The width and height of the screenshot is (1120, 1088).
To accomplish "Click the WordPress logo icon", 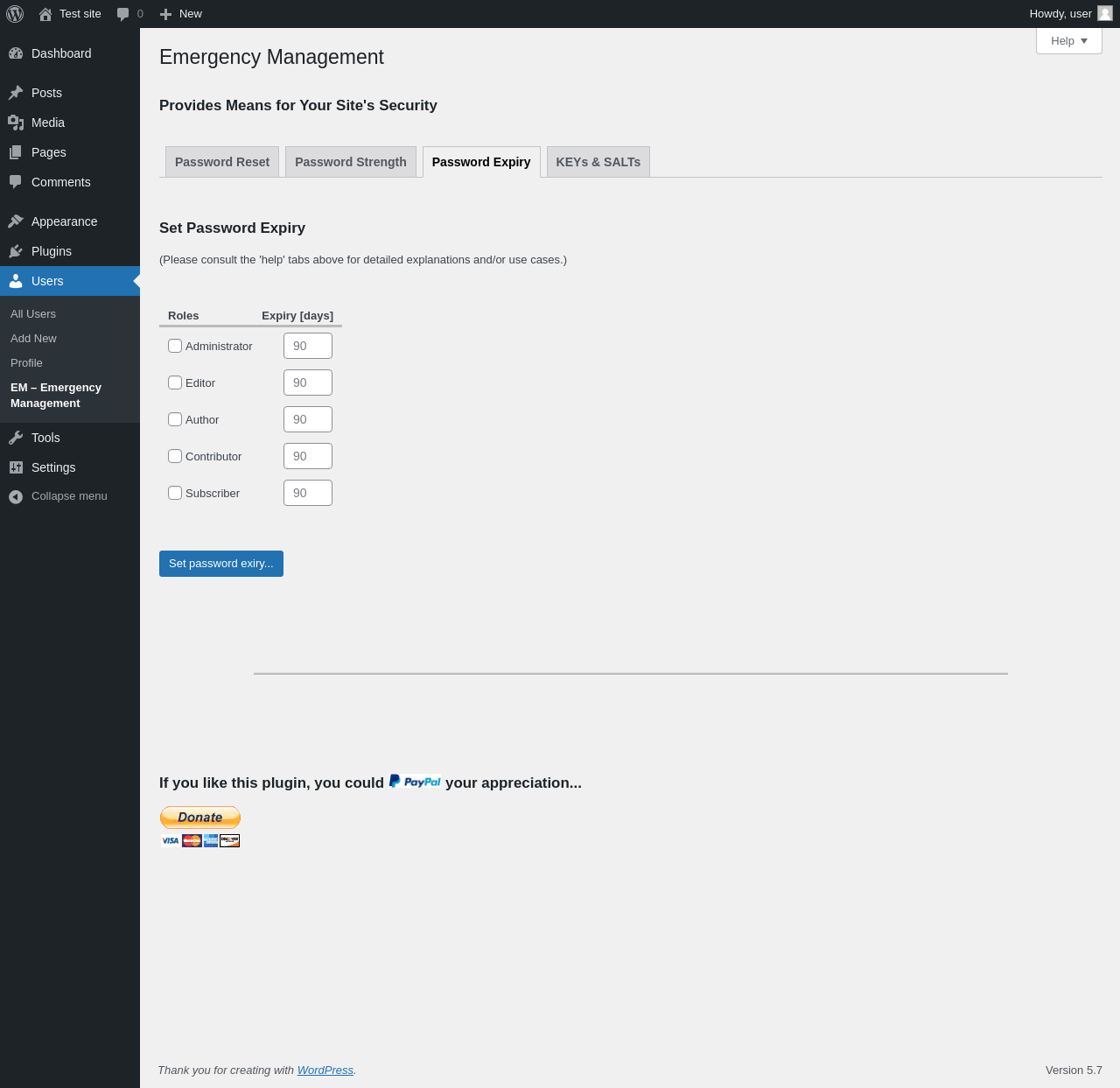I will pos(15,14).
